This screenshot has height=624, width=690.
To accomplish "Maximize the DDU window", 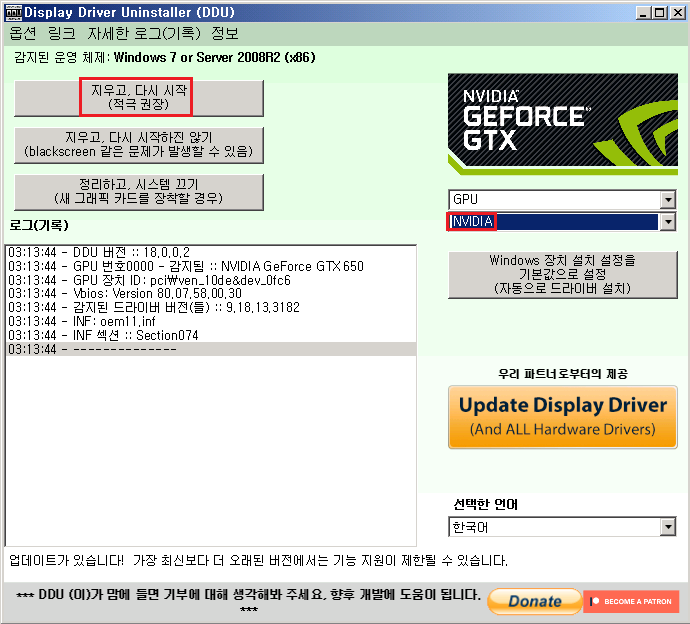I will click(x=660, y=13).
